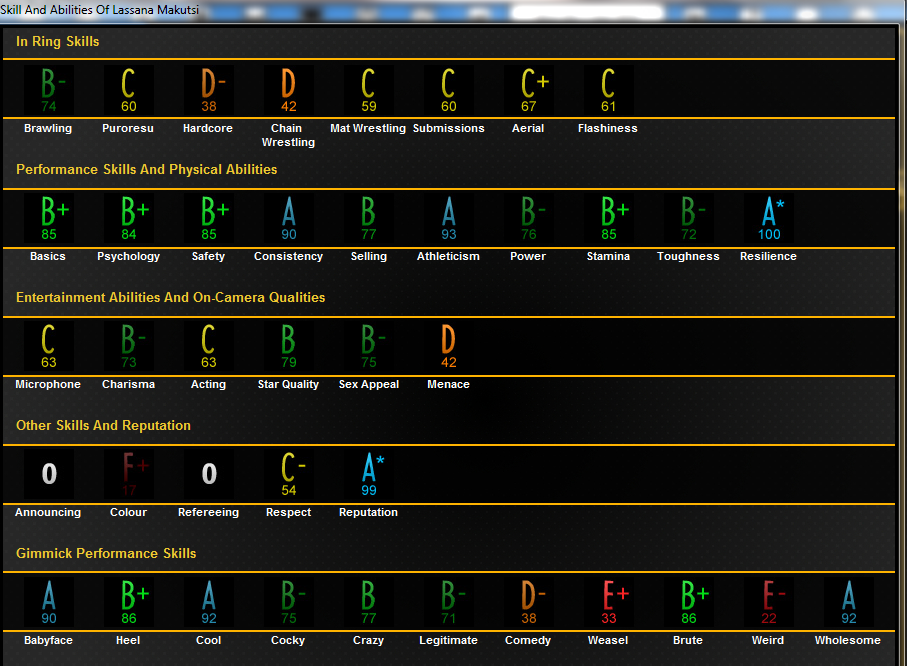The height and width of the screenshot is (666, 907).
Task: Select the Stamina B+ 85 grade tile
Action: coord(609,218)
